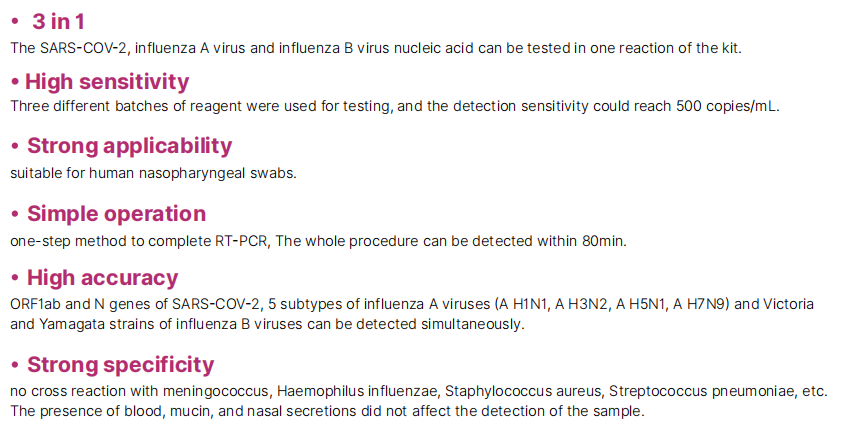Click the sentence about blood, mucin, nasal secretions

point(327,411)
